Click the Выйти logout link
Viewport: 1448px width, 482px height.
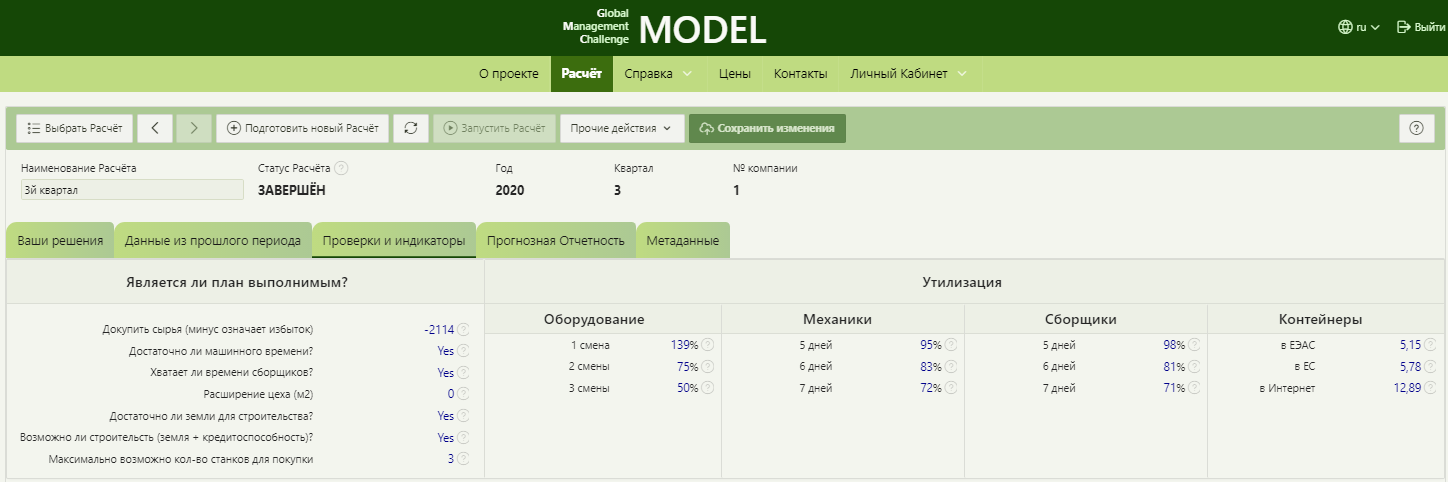pyautogui.click(x=1420, y=27)
